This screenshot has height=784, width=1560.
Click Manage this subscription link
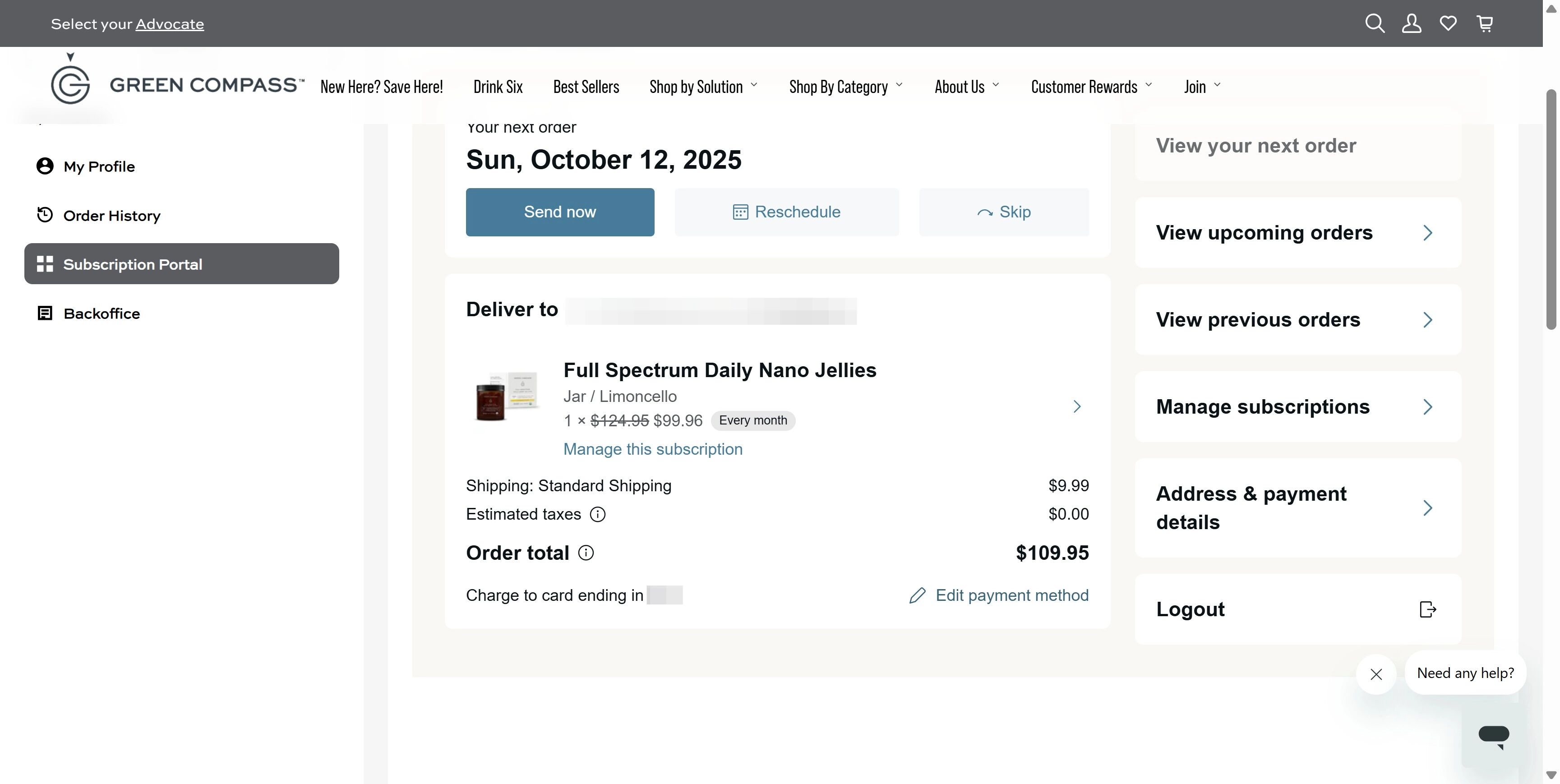click(x=653, y=449)
